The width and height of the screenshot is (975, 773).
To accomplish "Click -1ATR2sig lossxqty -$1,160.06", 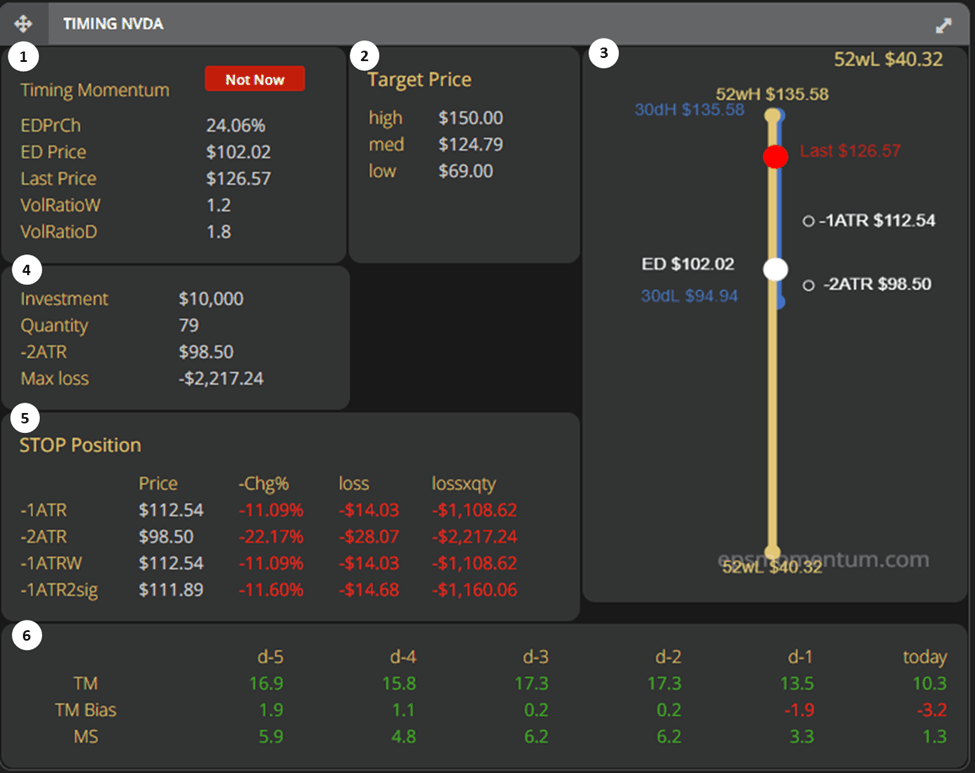I will click(474, 590).
